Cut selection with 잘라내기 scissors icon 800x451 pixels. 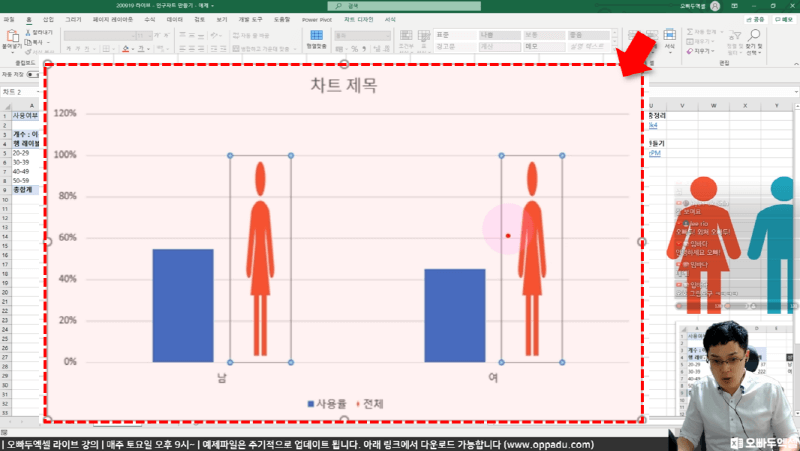[28, 33]
